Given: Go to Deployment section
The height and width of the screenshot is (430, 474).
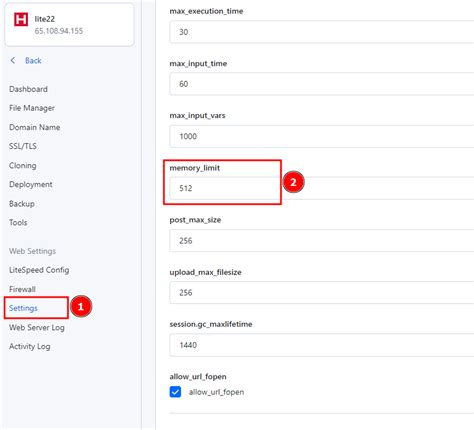Looking at the screenshot, I should tap(31, 184).
